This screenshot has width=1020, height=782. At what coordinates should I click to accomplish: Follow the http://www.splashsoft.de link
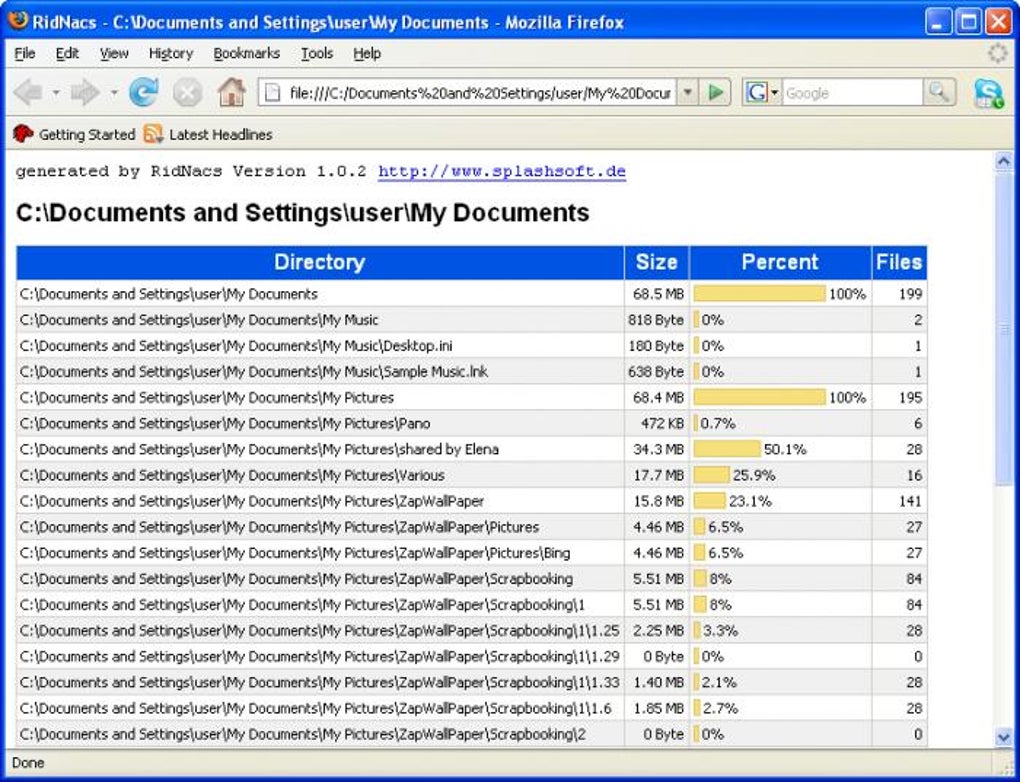[502, 172]
